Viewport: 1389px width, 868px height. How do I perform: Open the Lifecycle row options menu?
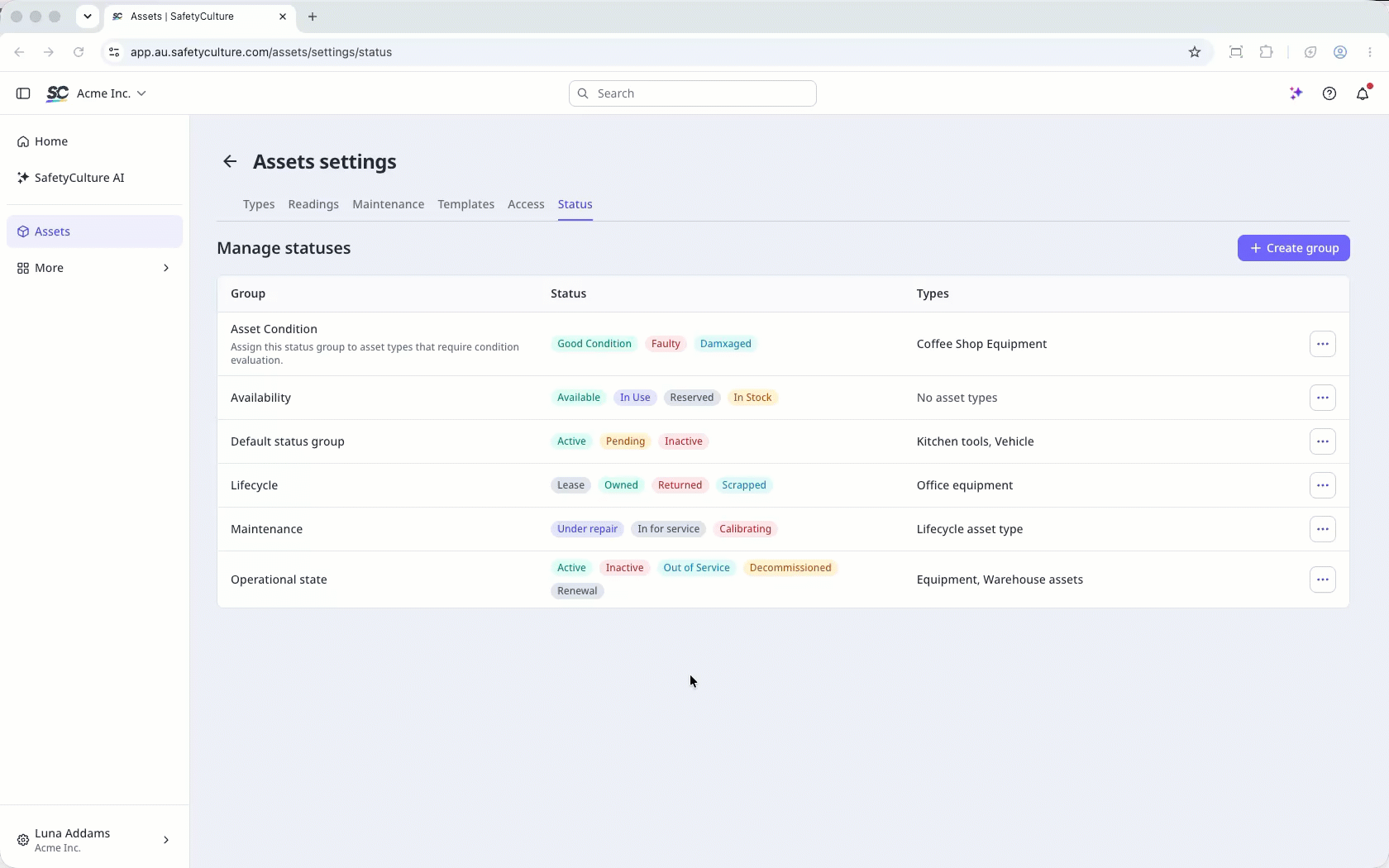pyautogui.click(x=1323, y=485)
